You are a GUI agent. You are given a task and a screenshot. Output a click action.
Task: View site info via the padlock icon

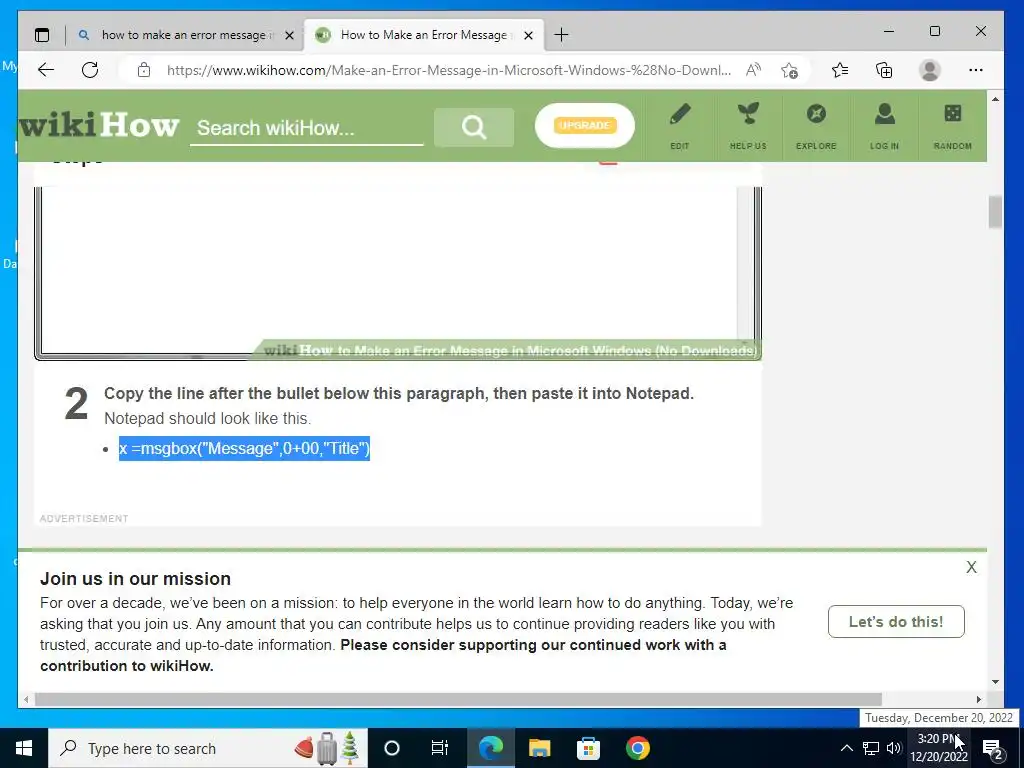[144, 70]
